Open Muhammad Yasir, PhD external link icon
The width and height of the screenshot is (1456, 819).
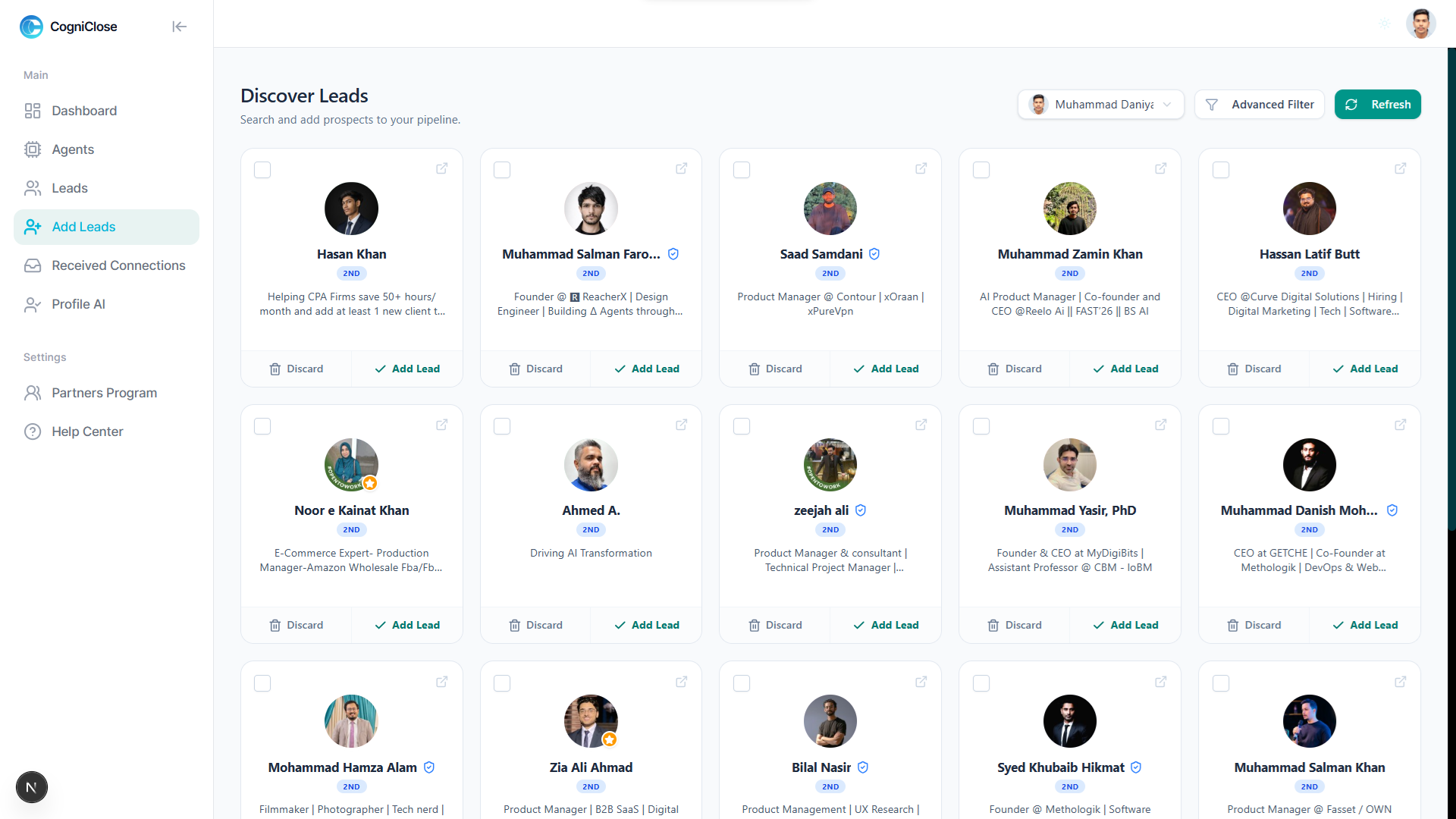point(1161,425)
